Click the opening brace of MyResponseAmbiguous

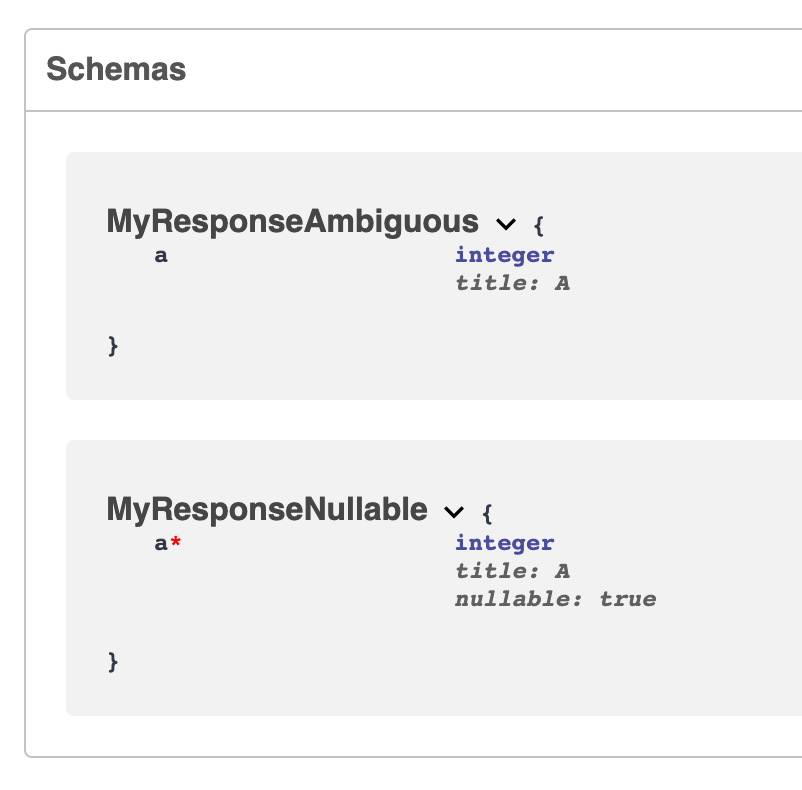click(x=538, y=224)
